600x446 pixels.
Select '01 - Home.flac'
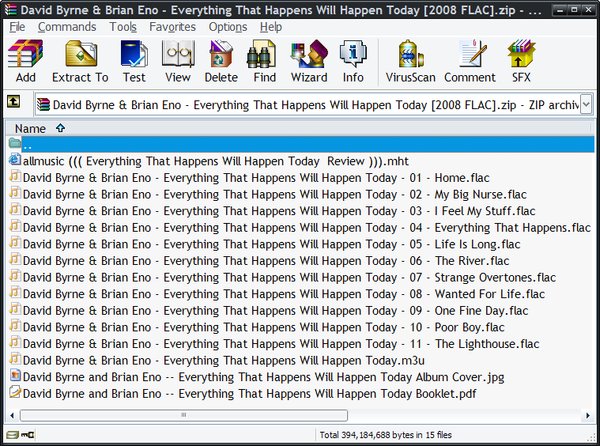(256, 178)
